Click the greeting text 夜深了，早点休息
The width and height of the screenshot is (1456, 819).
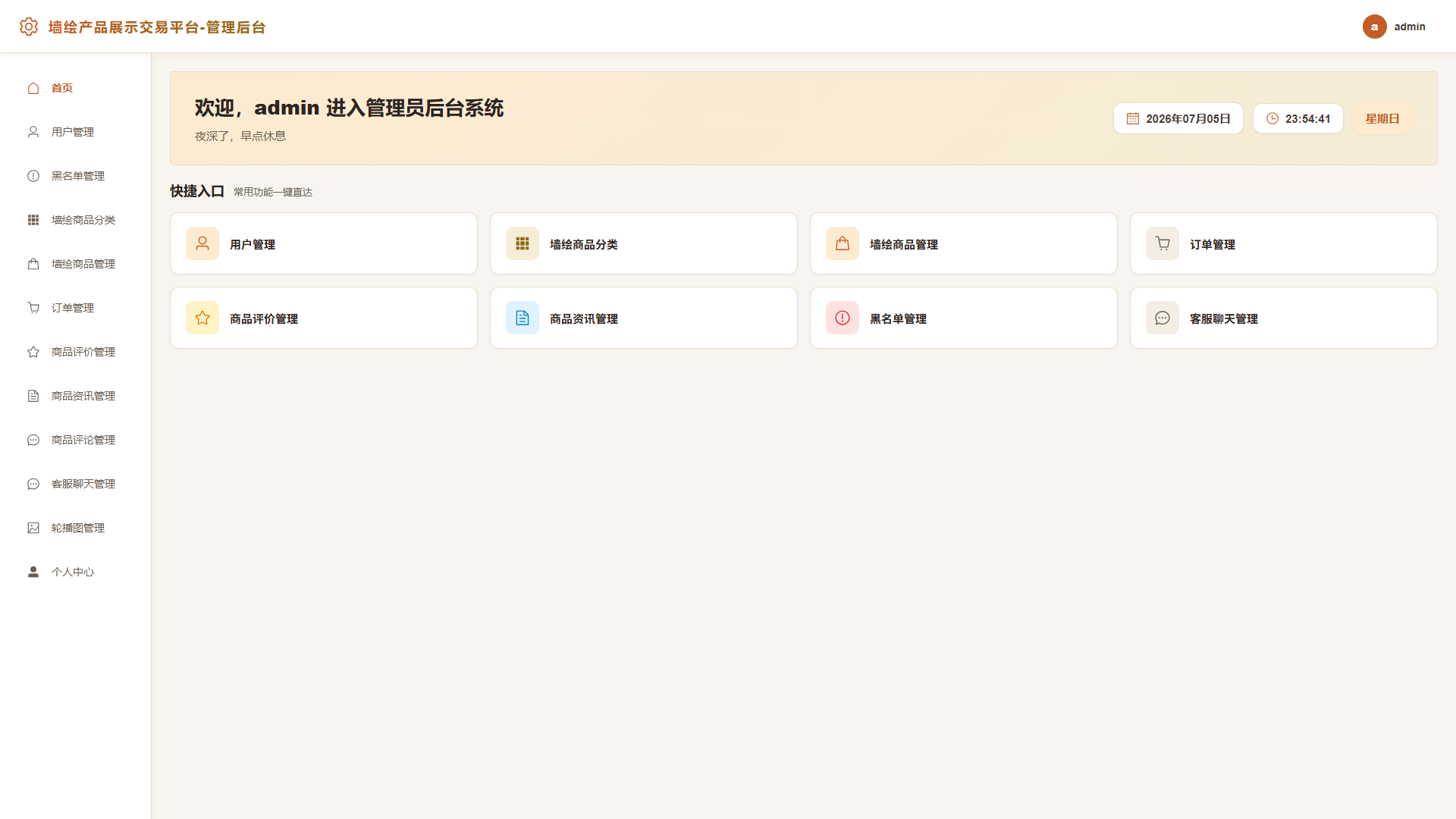[x=240, y=136]
